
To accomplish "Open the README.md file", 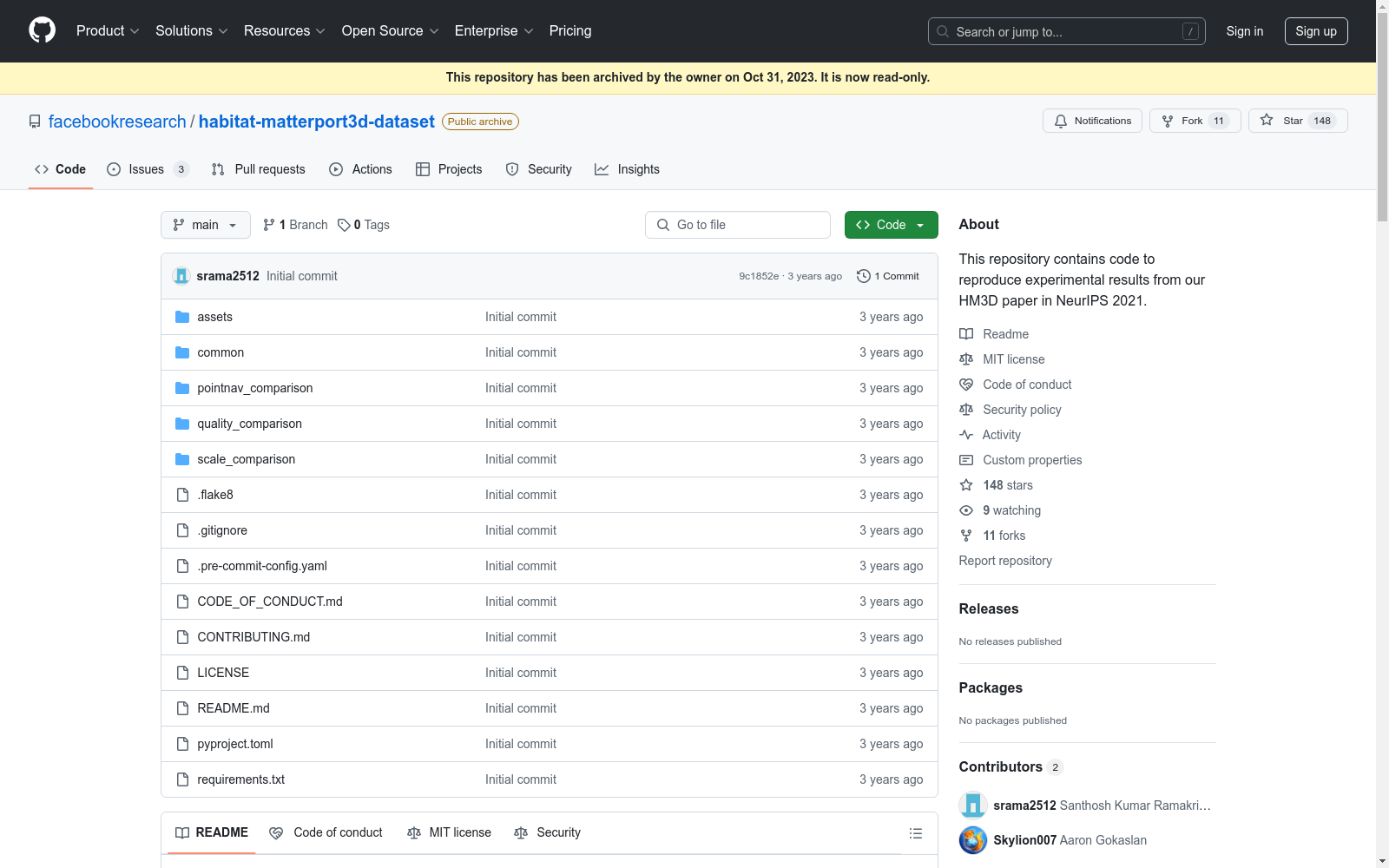I will pos(234,708).
